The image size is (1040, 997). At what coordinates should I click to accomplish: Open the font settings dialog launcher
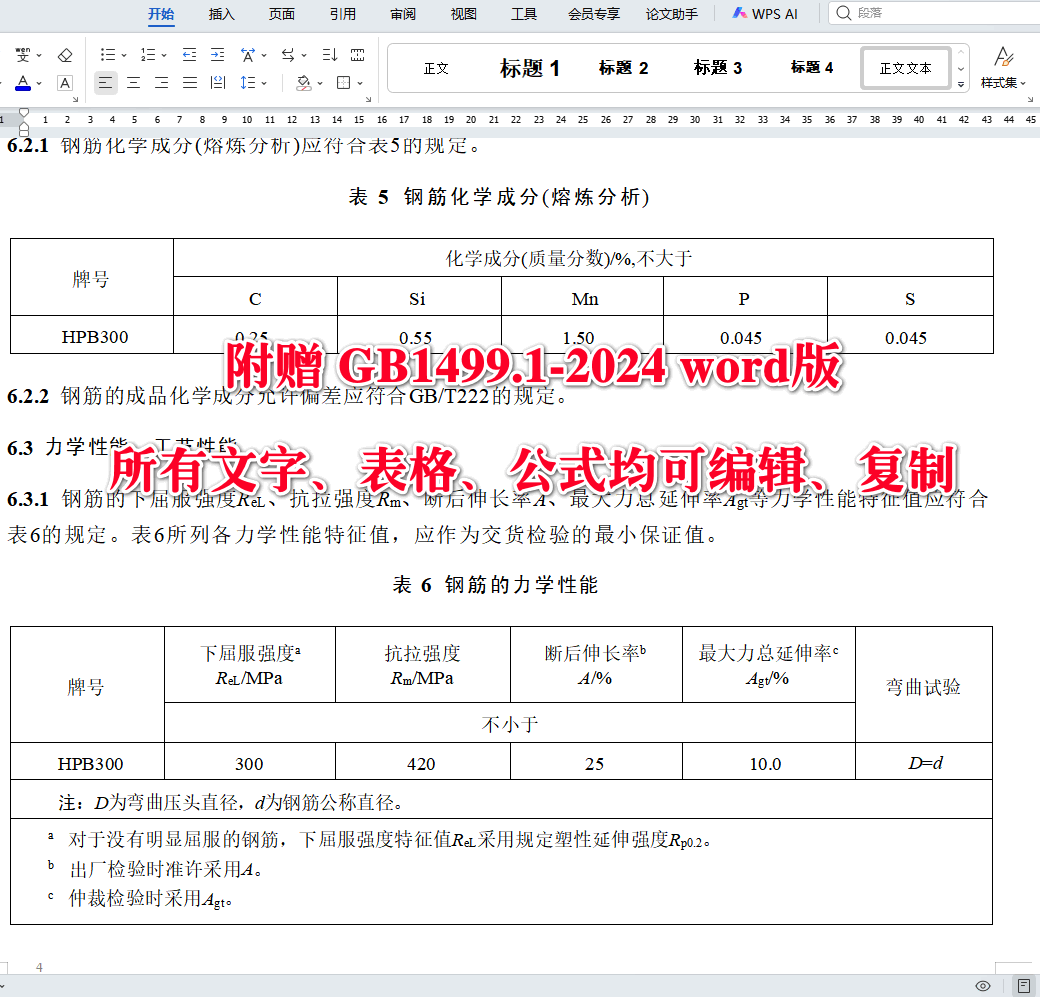coord(75,100)
